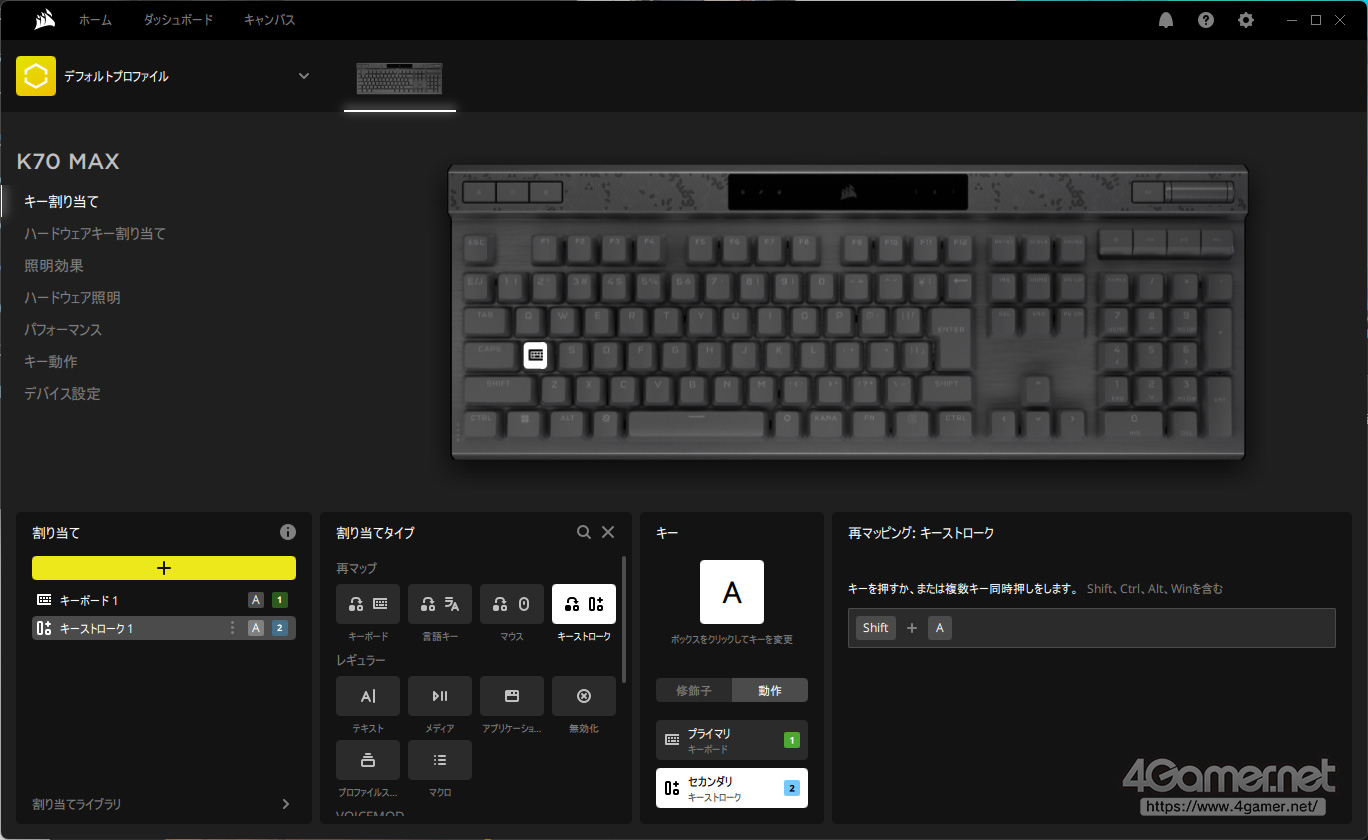The height and width of the screenshot is (840, 1368).
Task: Open ハードウェア照明 in the sidebar
Action: tap(72, 298)
